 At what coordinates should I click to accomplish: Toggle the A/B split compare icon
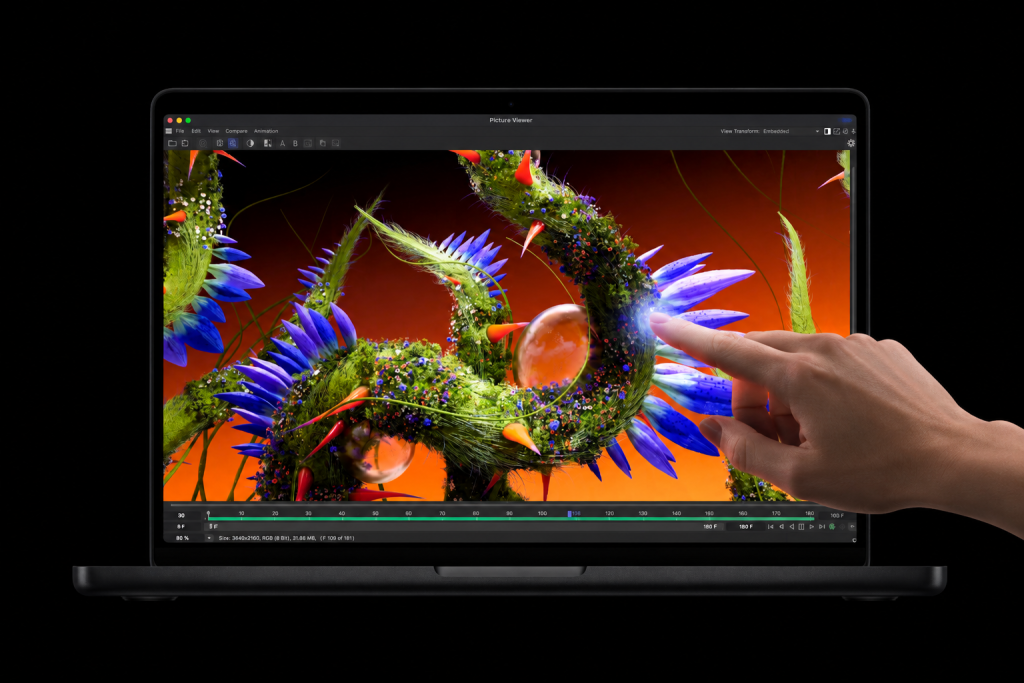point(268,143)
